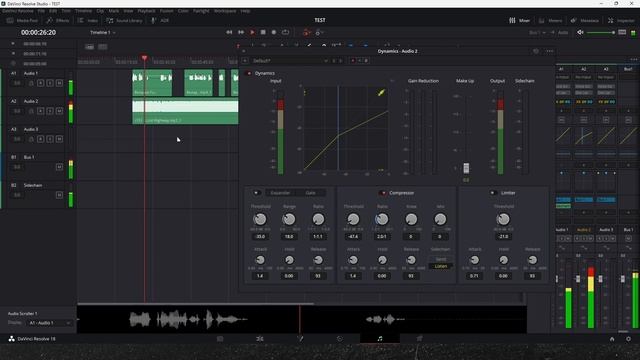Open mixer options menu three dots

point(633,60)
